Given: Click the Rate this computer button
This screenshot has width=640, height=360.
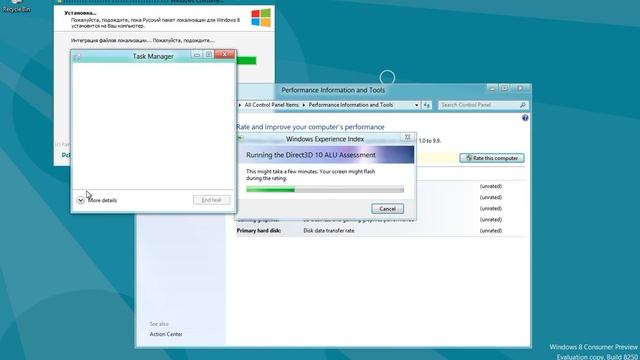Looking at the screenshot, I should pos(492,158).
